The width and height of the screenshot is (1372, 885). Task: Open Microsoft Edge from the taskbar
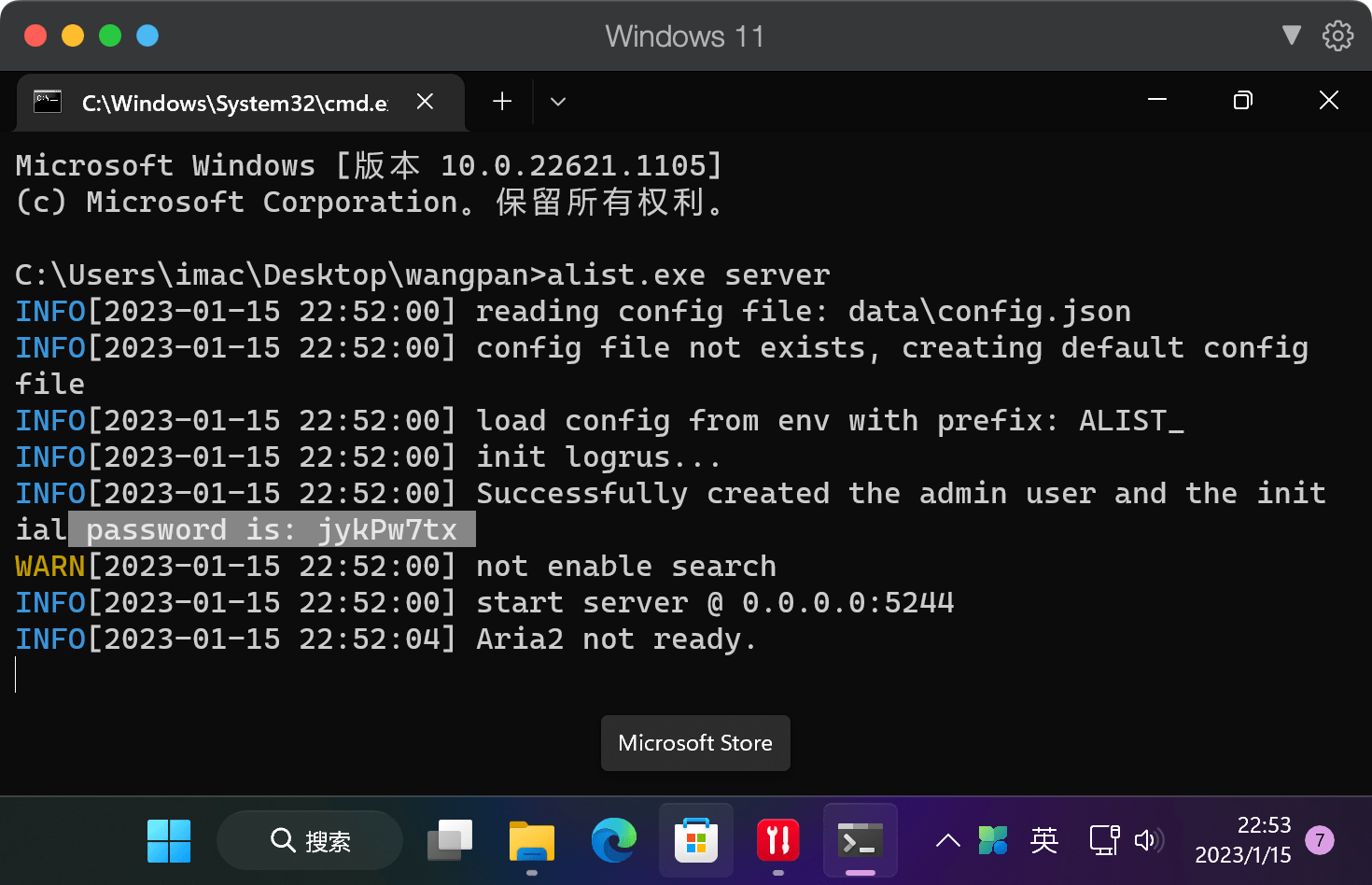point(614,840)
